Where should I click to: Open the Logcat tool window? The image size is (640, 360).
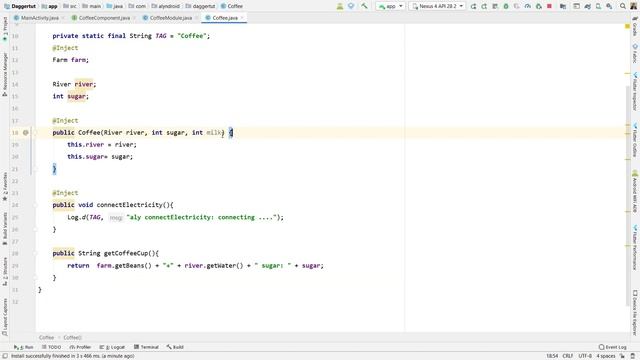112,347
